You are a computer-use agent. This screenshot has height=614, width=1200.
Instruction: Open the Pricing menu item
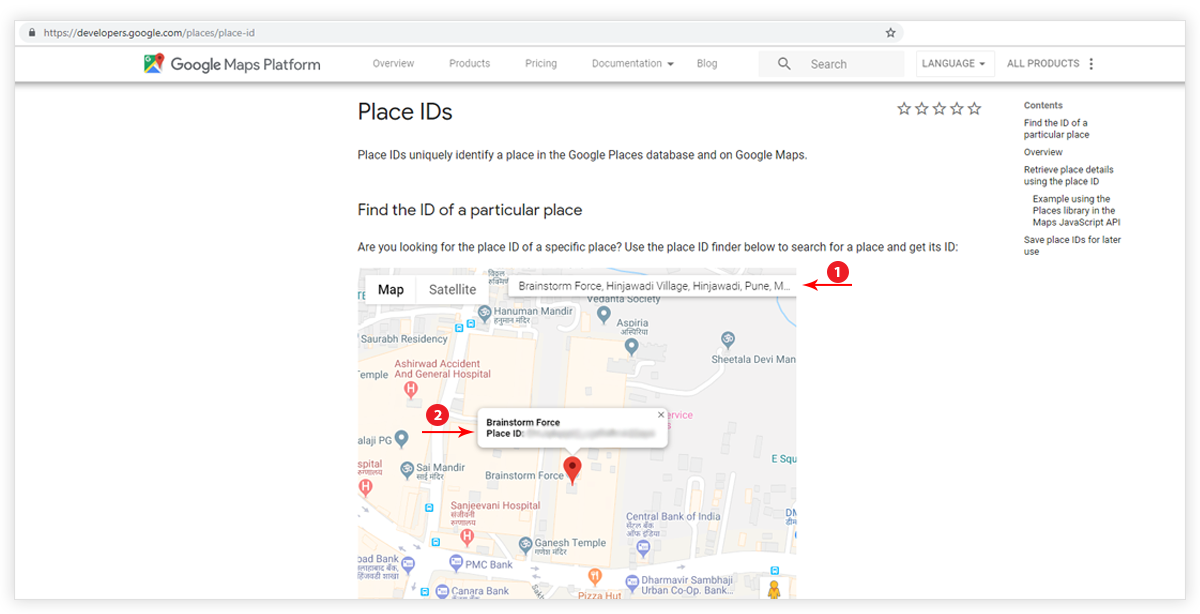541,64
